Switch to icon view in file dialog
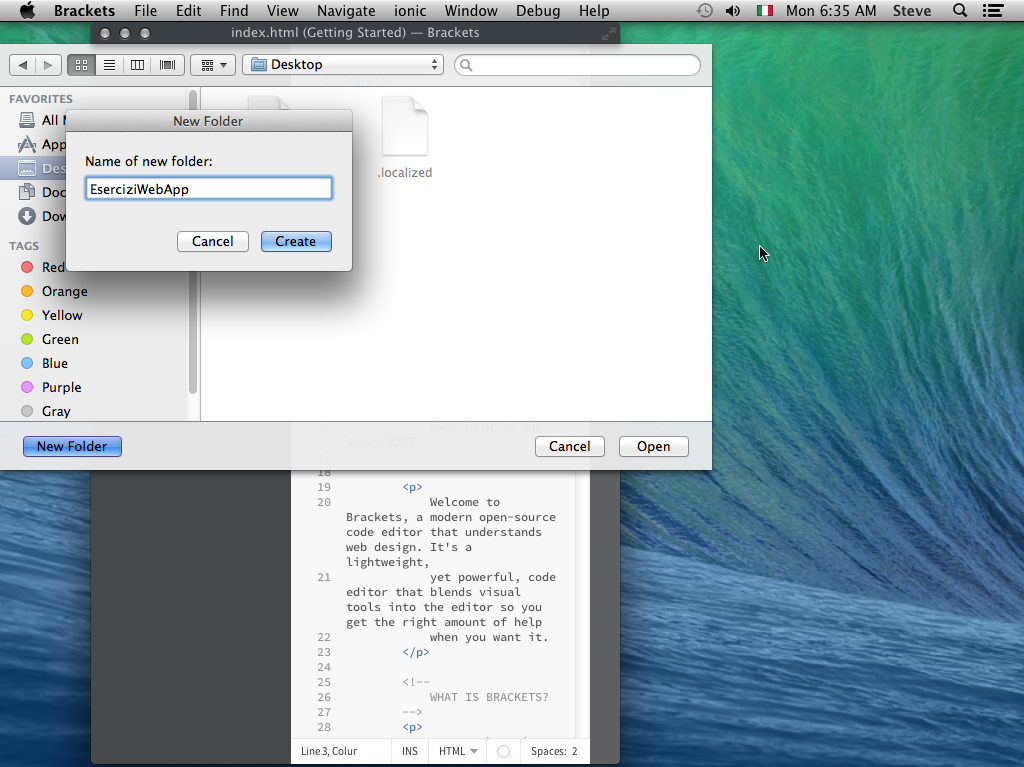 coord(82,65)
